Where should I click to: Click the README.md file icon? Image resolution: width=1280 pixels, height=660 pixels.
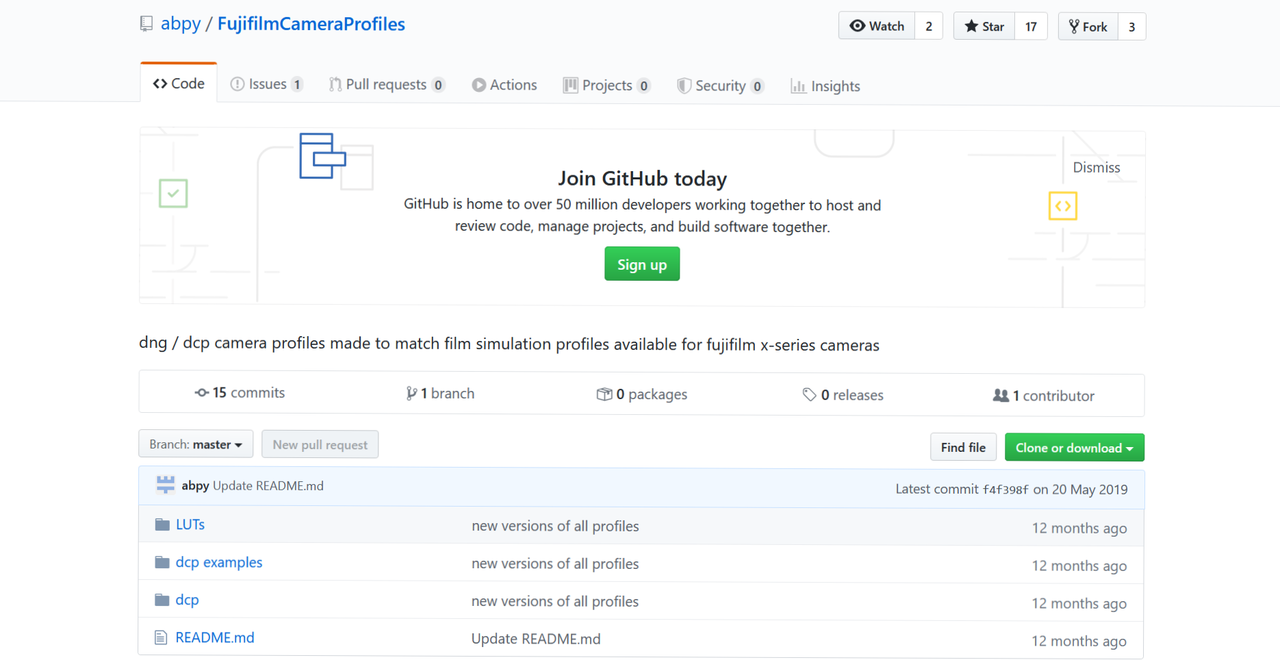pos(161,638)
